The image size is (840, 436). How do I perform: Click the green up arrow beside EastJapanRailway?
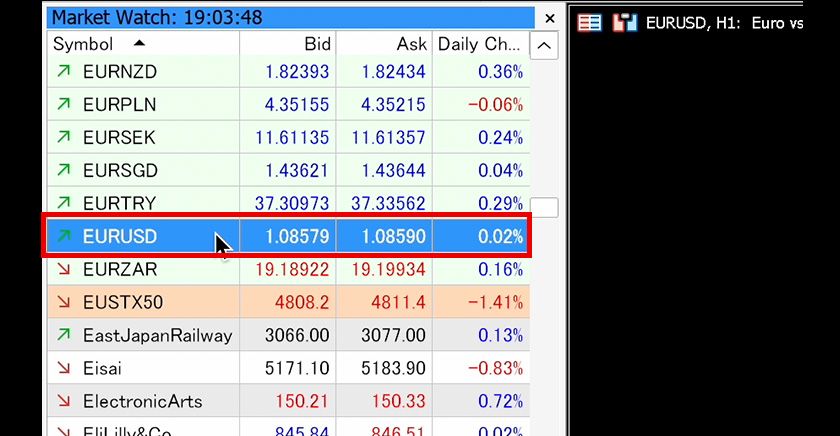[64, 334]
